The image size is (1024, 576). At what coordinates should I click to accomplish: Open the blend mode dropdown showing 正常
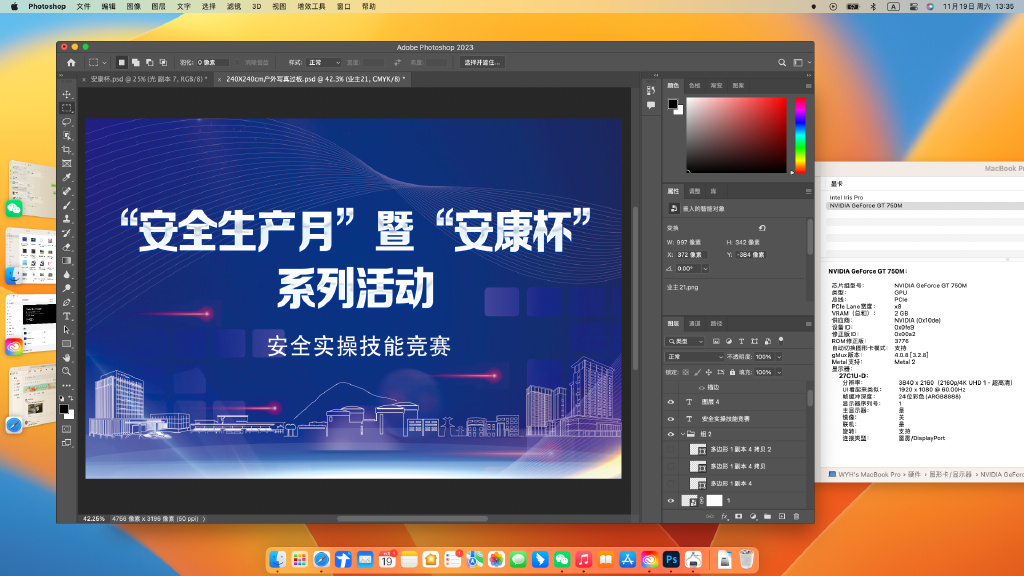tap(692, 356)
